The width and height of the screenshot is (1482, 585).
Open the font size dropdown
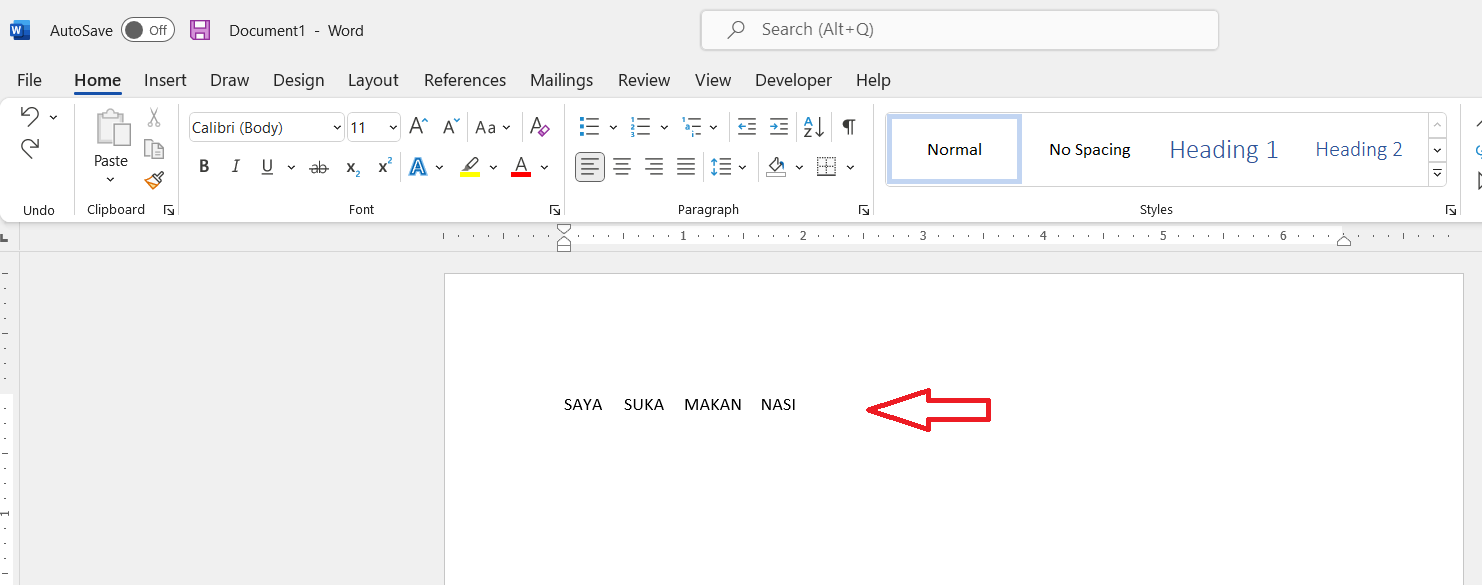click(393, 128)
